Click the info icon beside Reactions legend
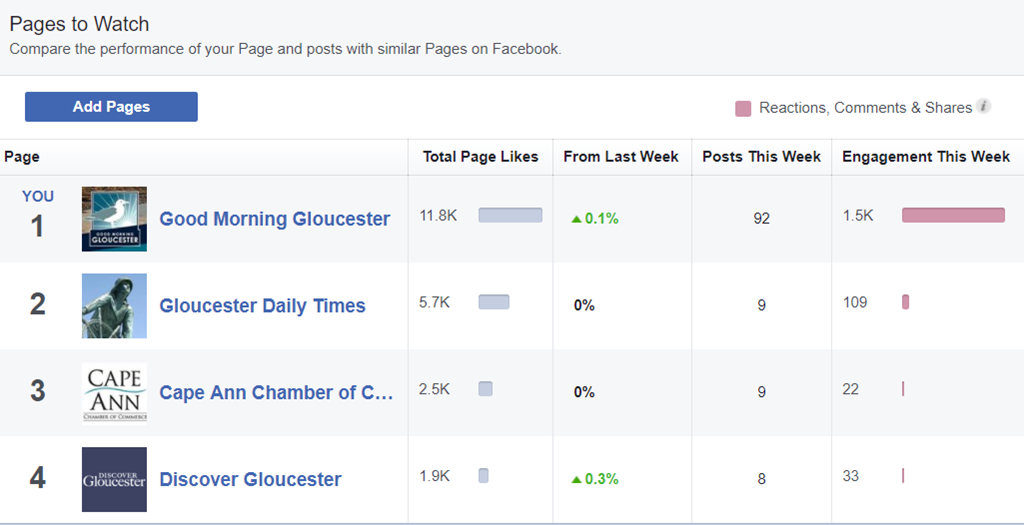 [984, 107]
